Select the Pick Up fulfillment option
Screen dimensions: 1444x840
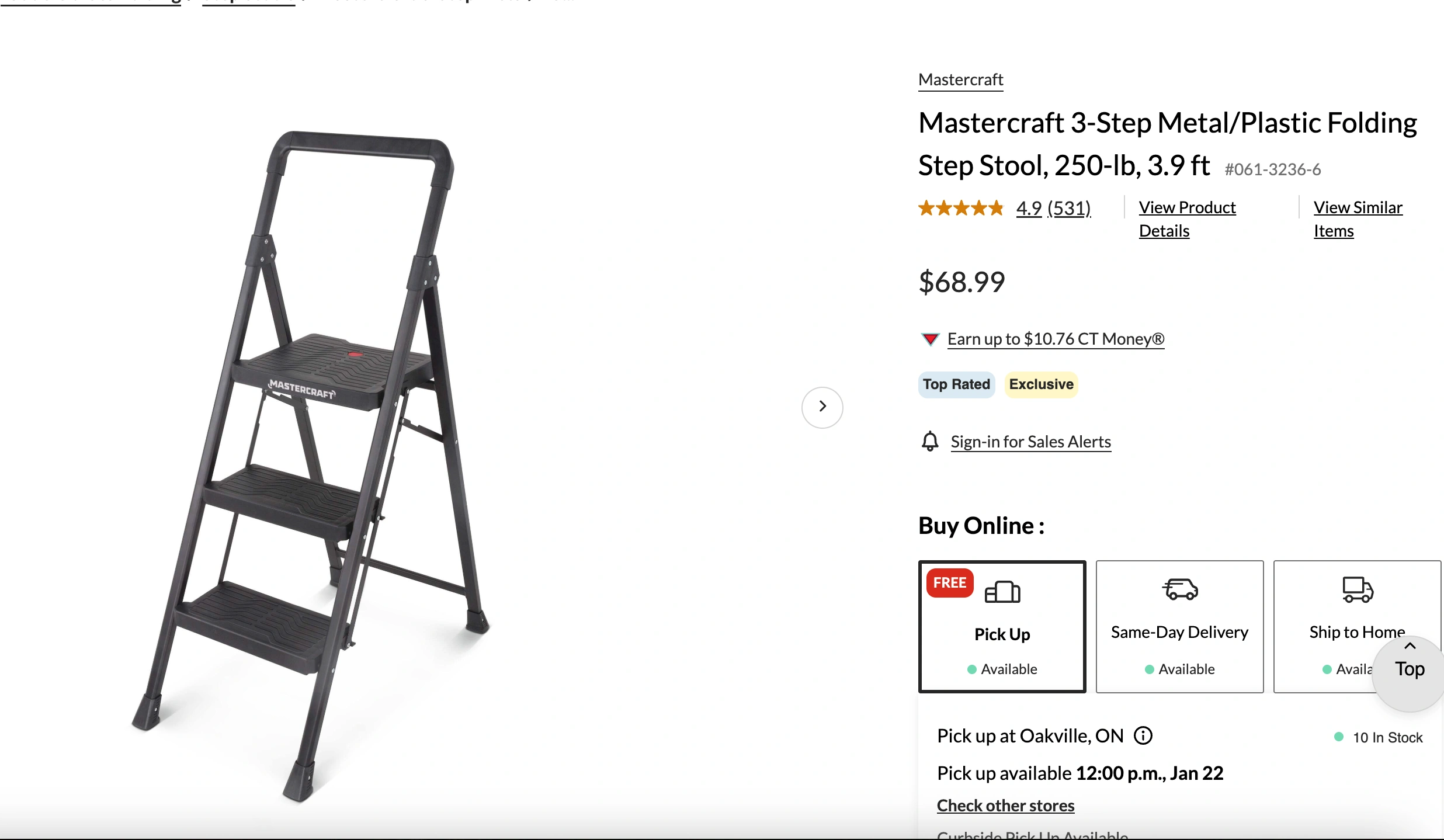[x=1002, y=635]
